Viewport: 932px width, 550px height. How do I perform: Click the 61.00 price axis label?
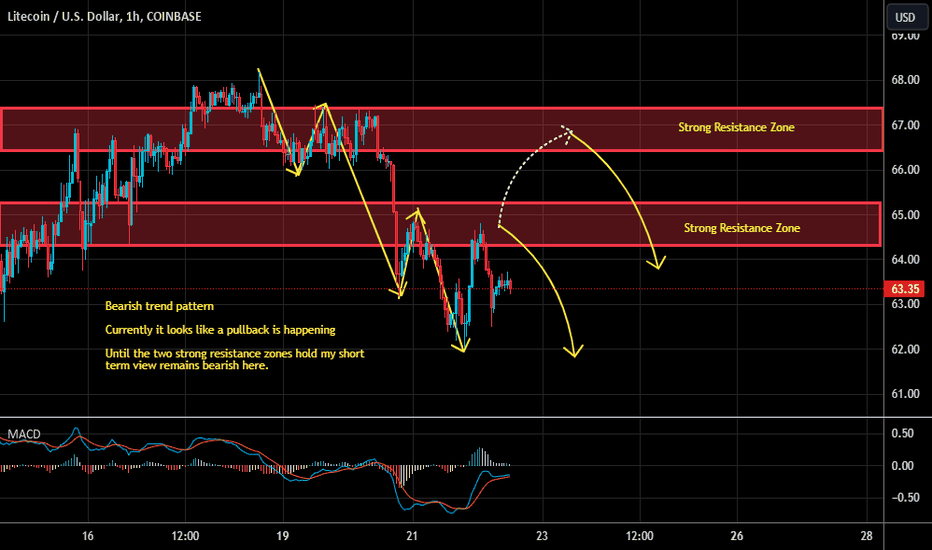pyautogui.click(x=905, y=394)
